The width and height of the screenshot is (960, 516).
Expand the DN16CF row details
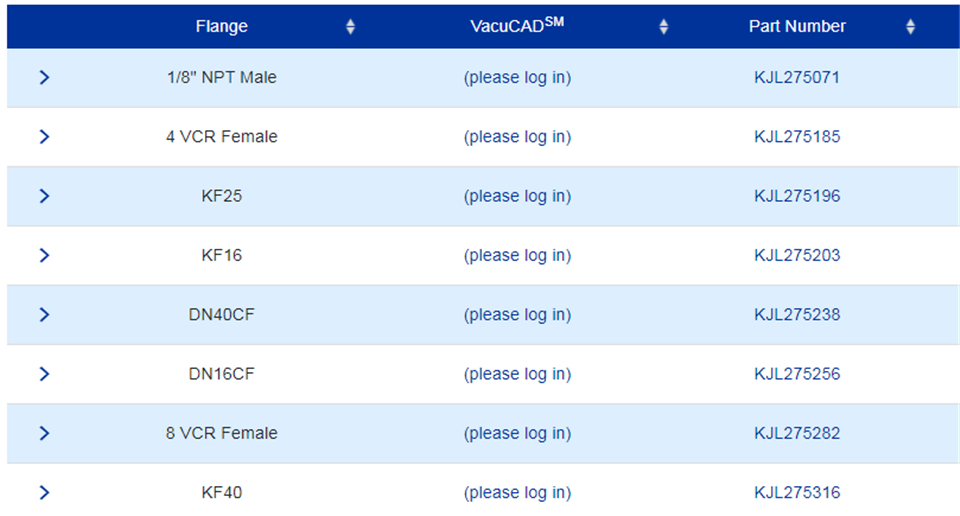pos(44,374)
